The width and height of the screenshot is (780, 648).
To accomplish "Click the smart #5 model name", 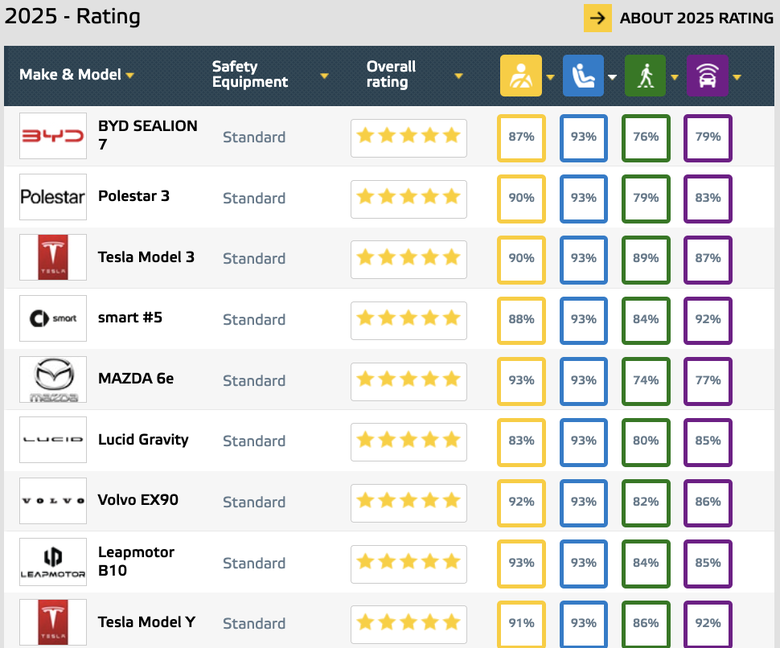I will coord(130,318).
